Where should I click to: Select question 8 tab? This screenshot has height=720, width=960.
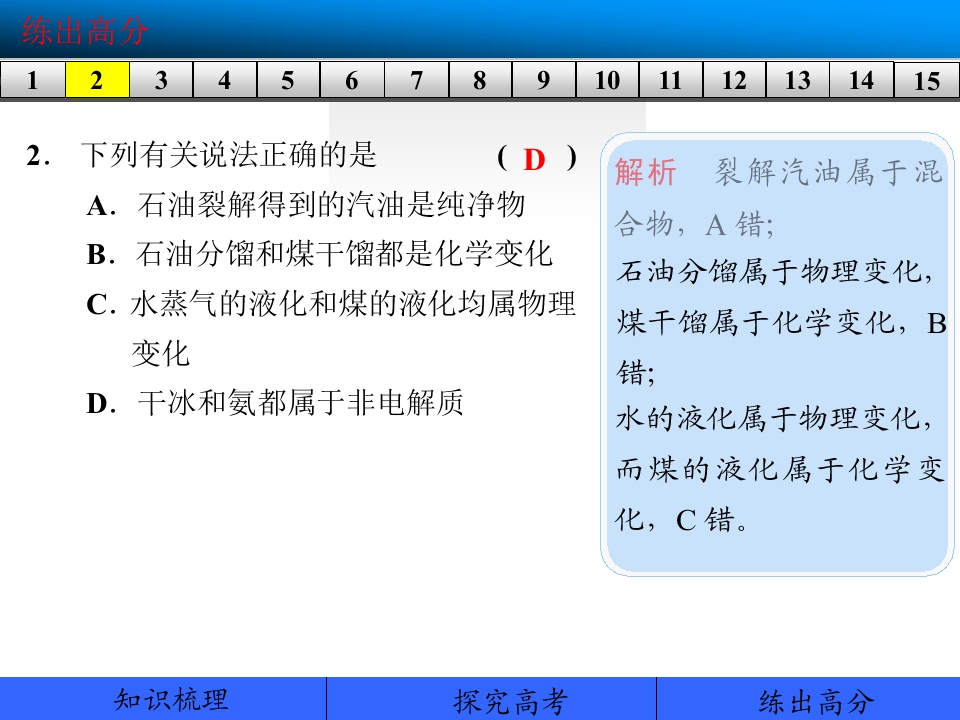click(x=480, y=80)
